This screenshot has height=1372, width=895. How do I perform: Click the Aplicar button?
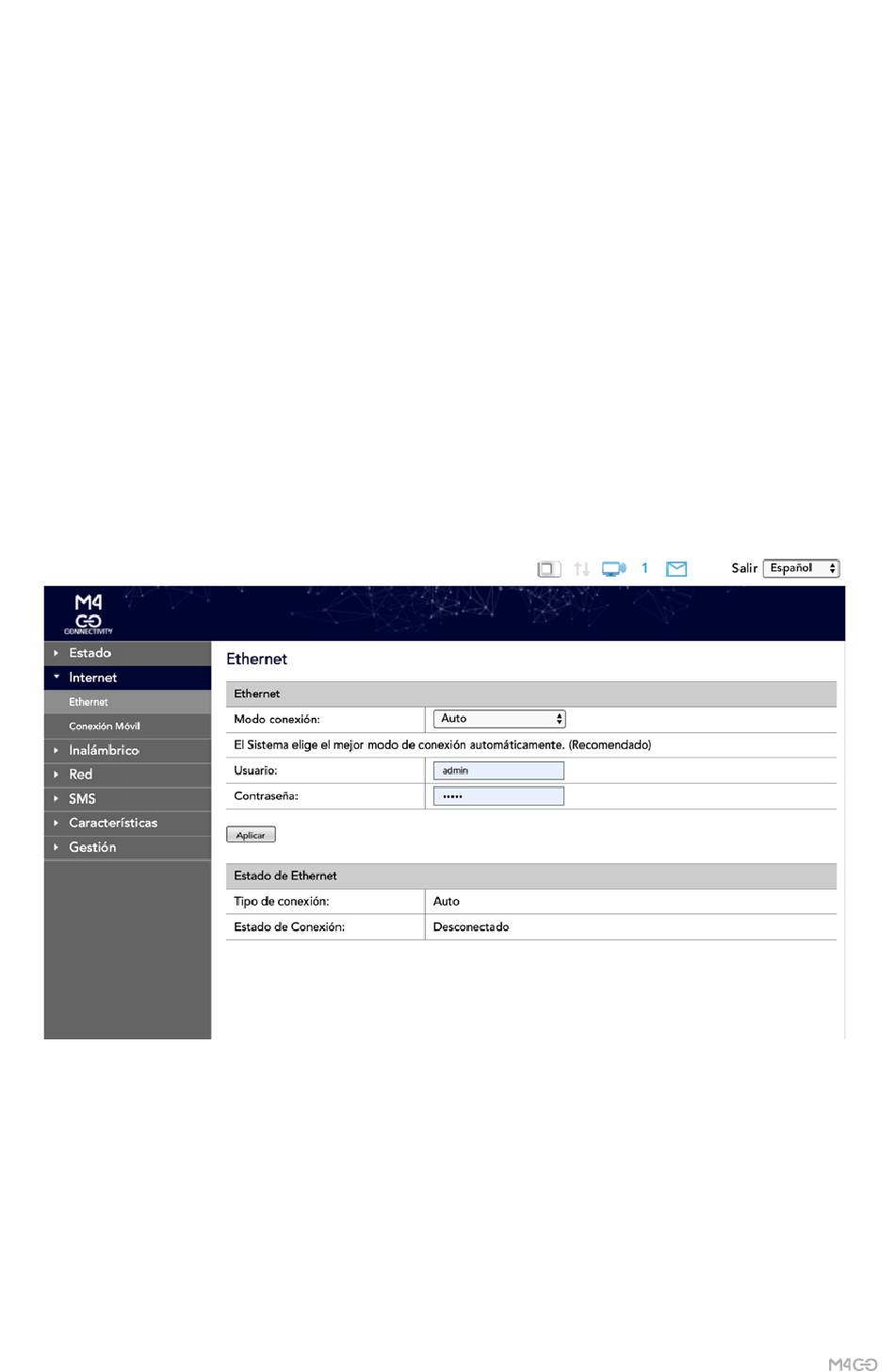tap(251, 835)
